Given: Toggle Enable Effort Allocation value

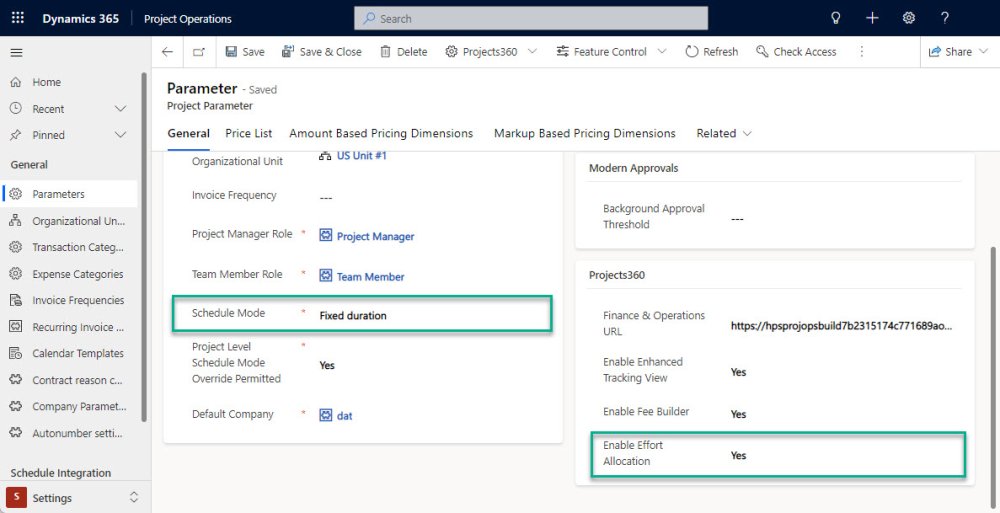Looking at the screenshot, I should click(738, 455).
